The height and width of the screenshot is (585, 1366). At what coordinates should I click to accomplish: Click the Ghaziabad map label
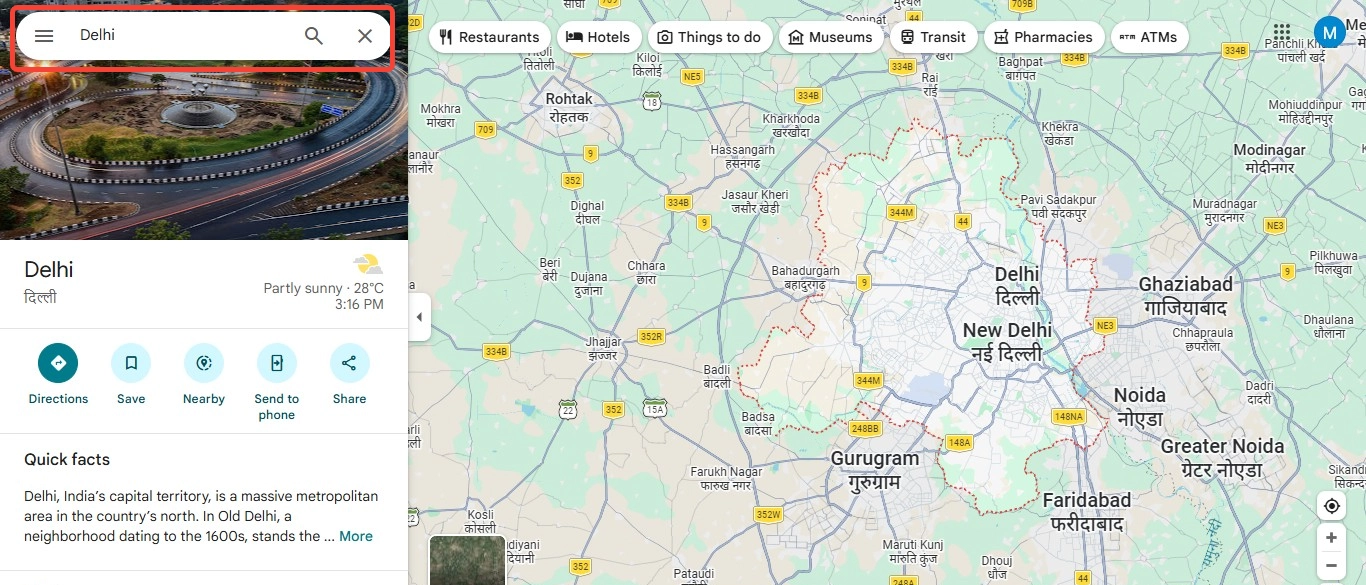click(x=1186, y=296)
